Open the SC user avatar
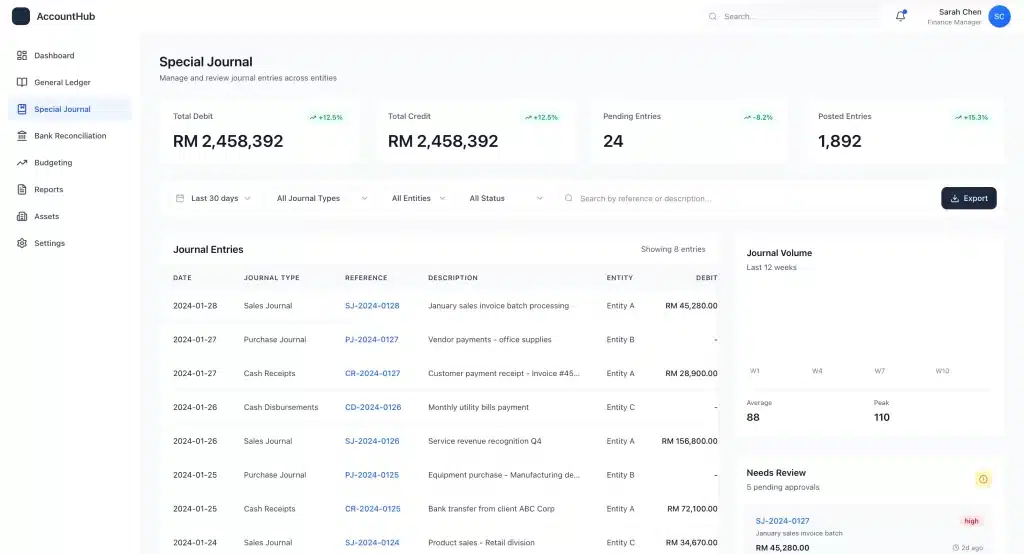Viewport: 1024px width, 554px height. (999, 16)
